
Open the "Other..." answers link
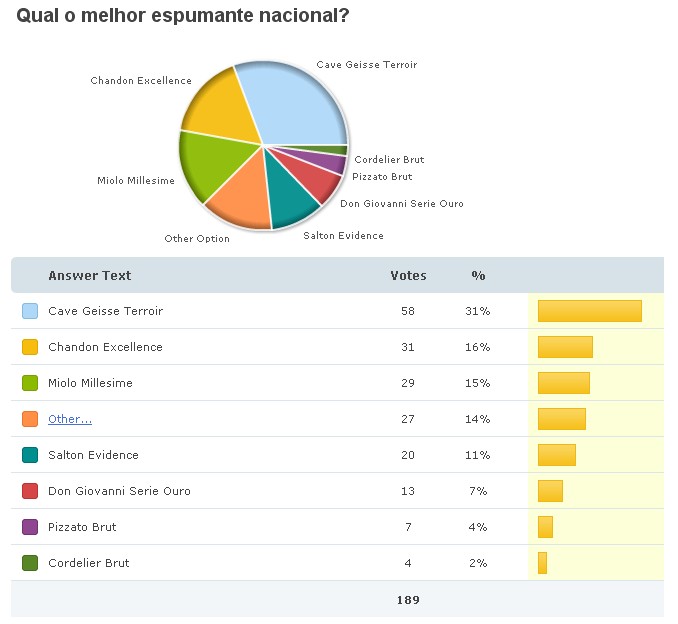pyautogui.click(x=70, y=419)
